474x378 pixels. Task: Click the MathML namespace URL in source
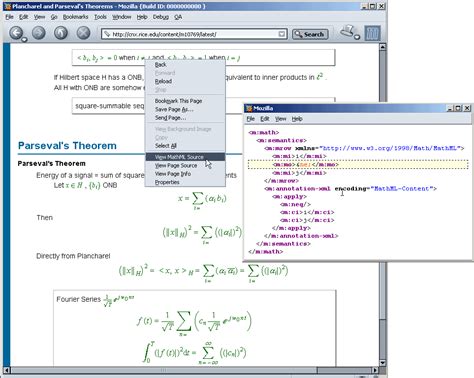click(x=390, y=148)
